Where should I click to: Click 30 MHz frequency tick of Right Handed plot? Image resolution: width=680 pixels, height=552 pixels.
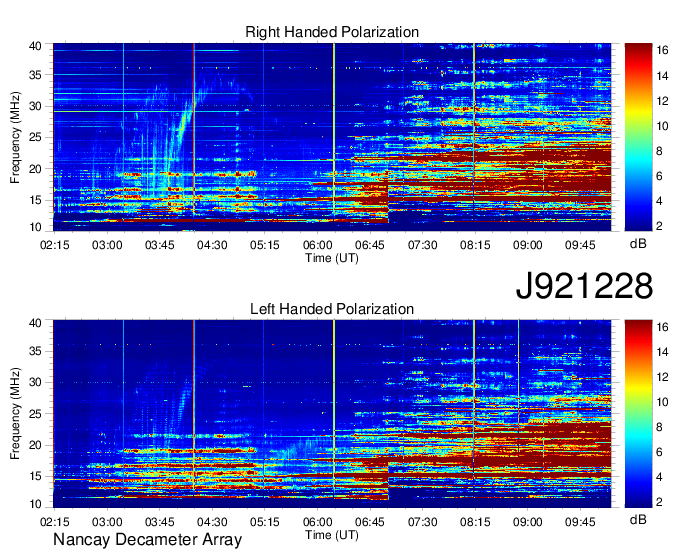[36, 106]
